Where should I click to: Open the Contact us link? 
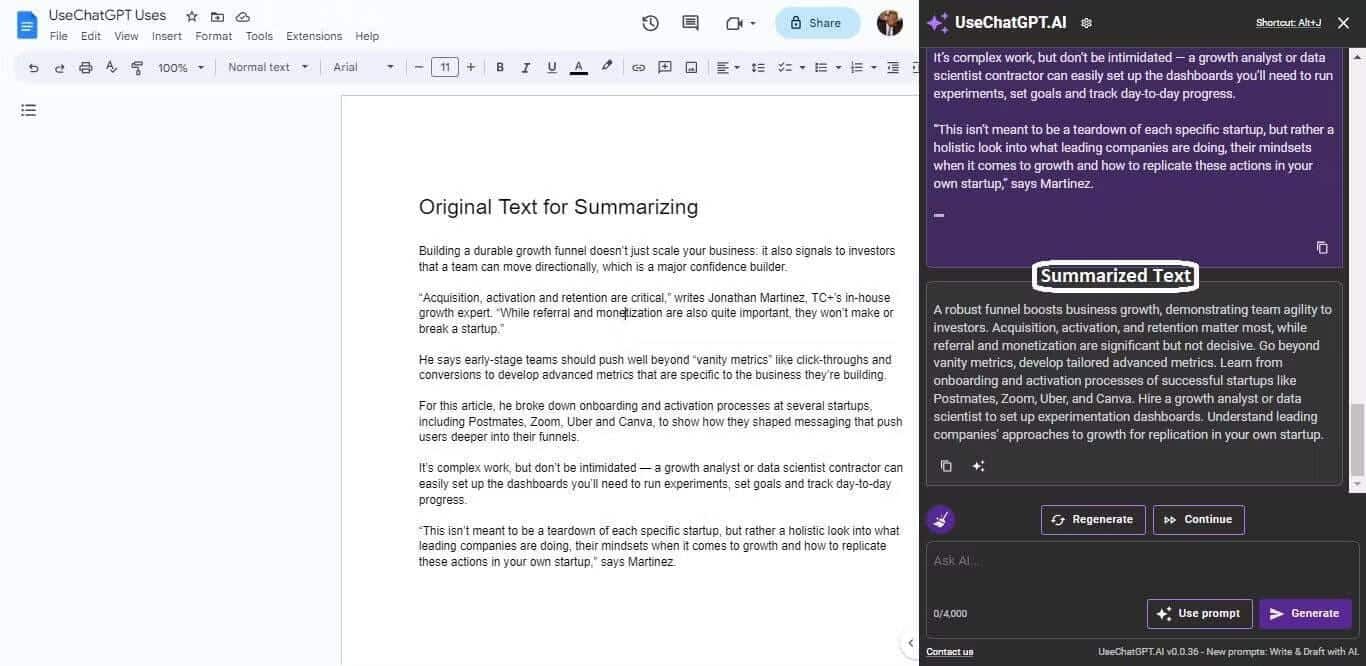pyautogui.click(x=949, y=652)
